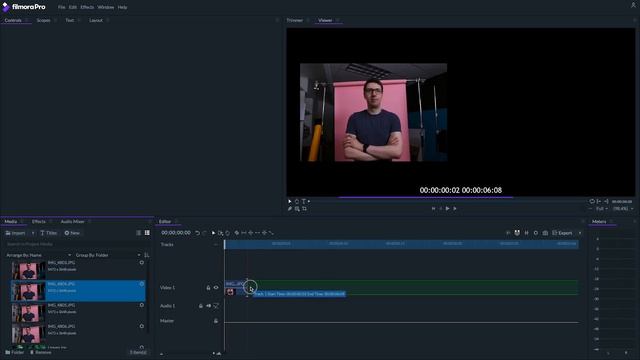Open the Export options dropdown arrow
Image resolution: width=640 pixels, height=360 pixels.
click(x=580, y=233)
